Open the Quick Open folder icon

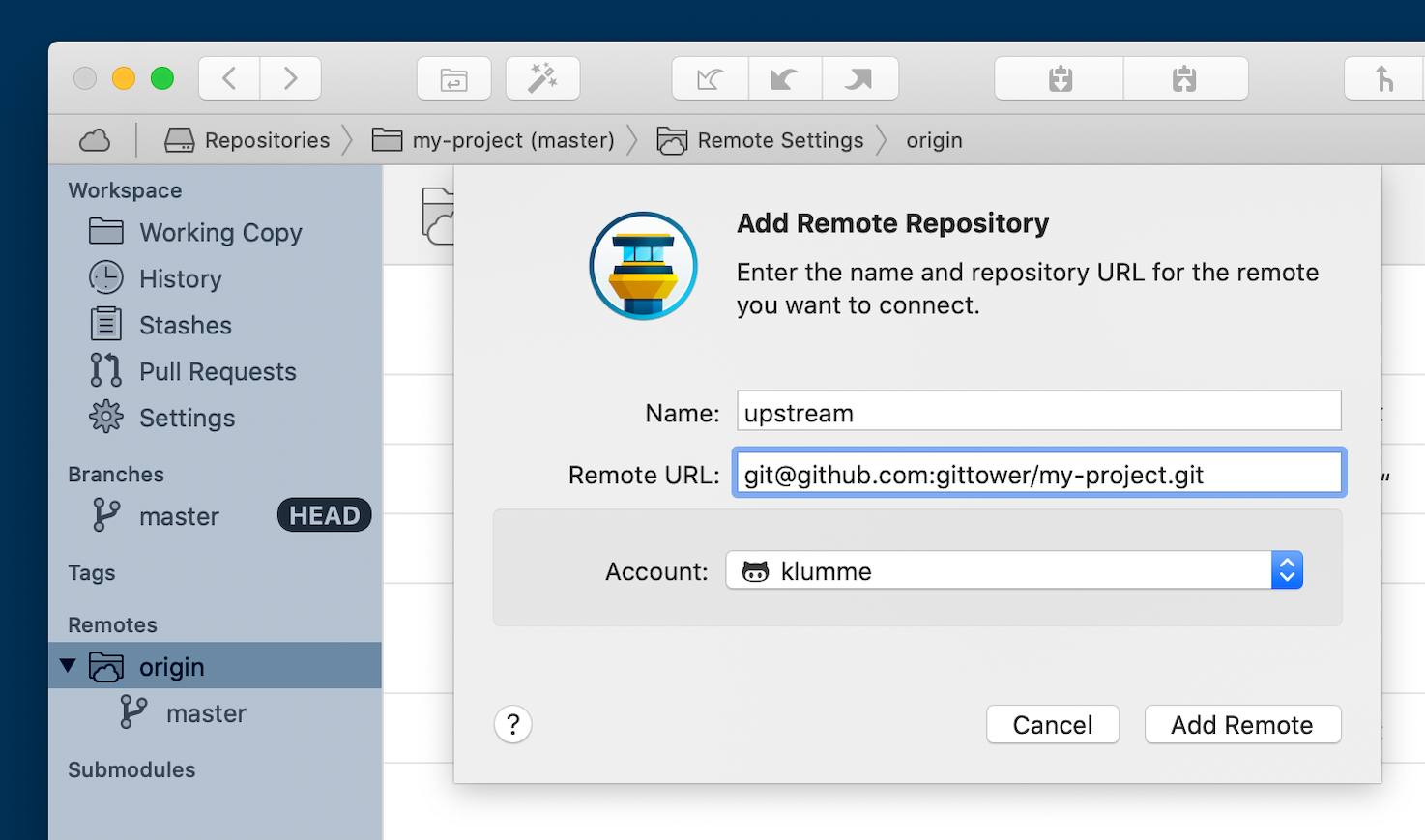coord(453,78)
